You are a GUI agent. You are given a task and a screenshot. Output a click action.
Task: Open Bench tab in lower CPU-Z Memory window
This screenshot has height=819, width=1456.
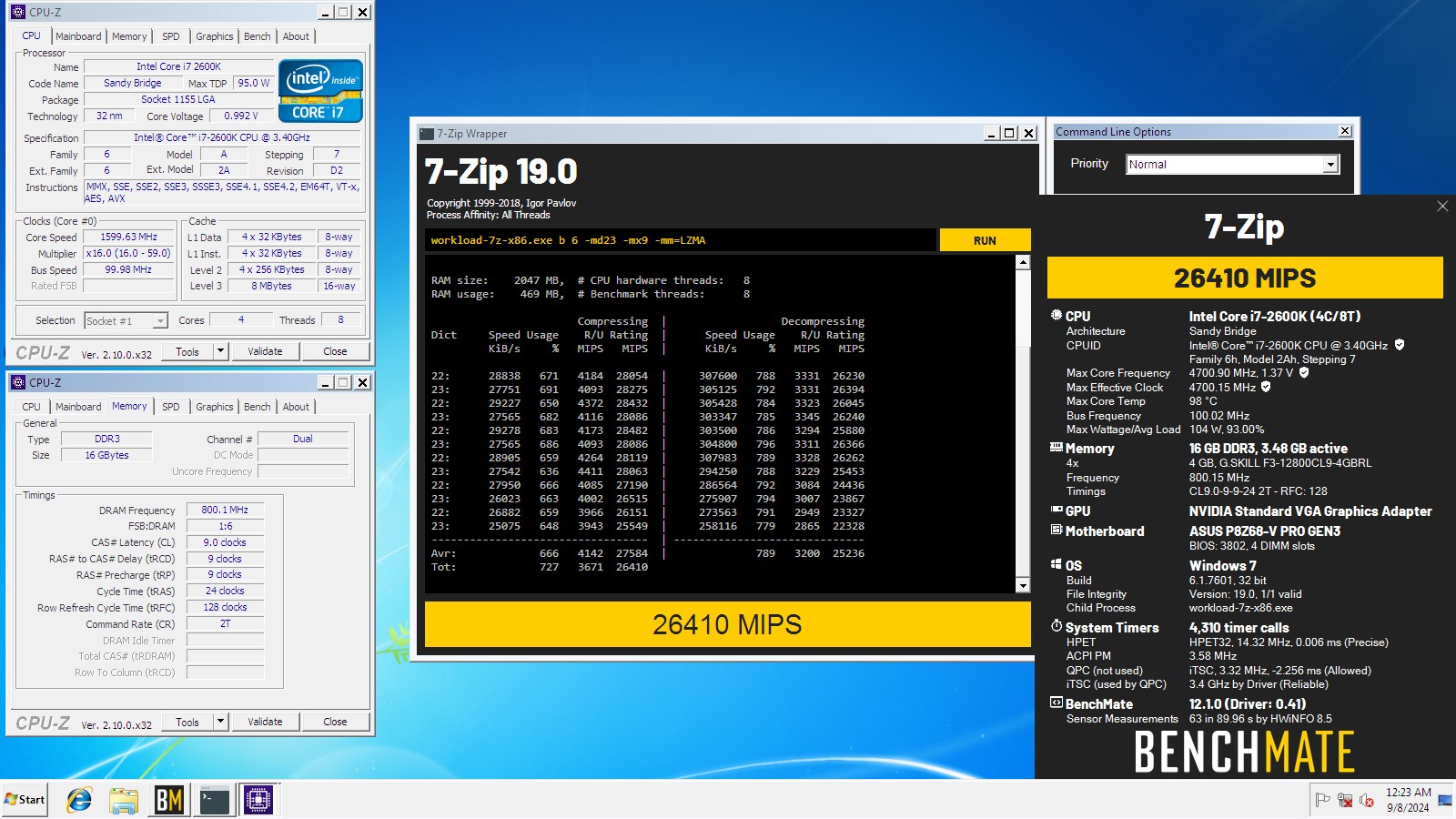point(258,407)
